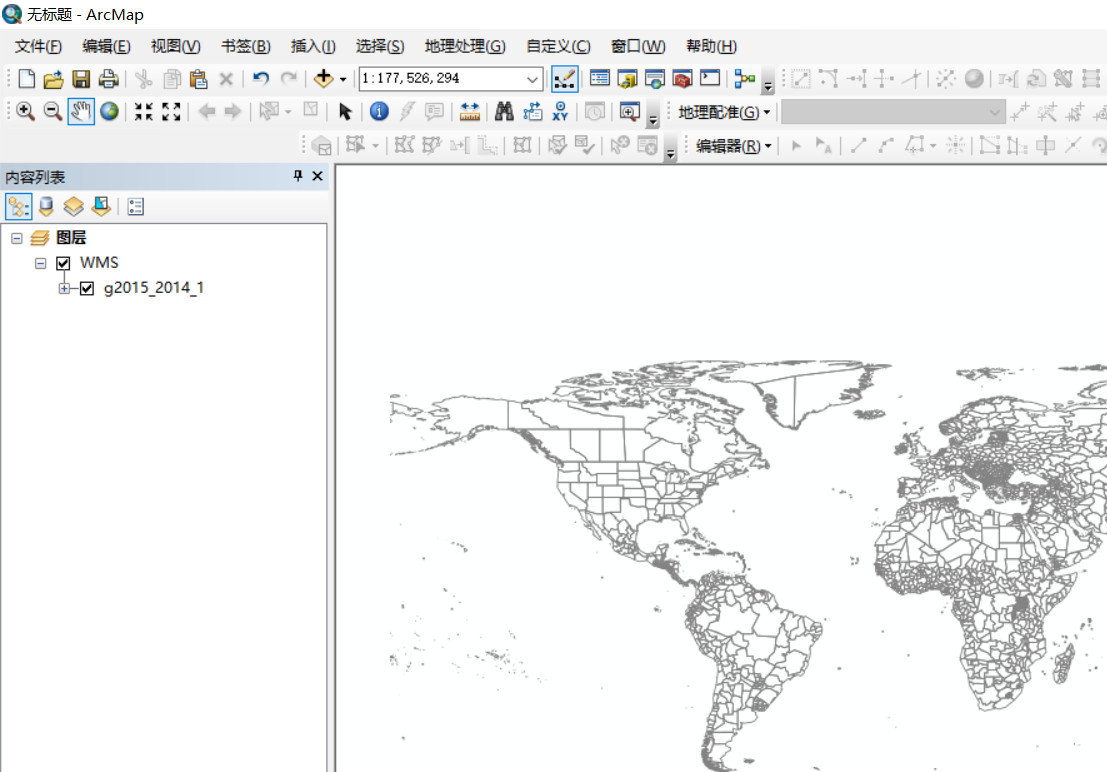Create a new map document
The image size is (1107, 772).
26,78
